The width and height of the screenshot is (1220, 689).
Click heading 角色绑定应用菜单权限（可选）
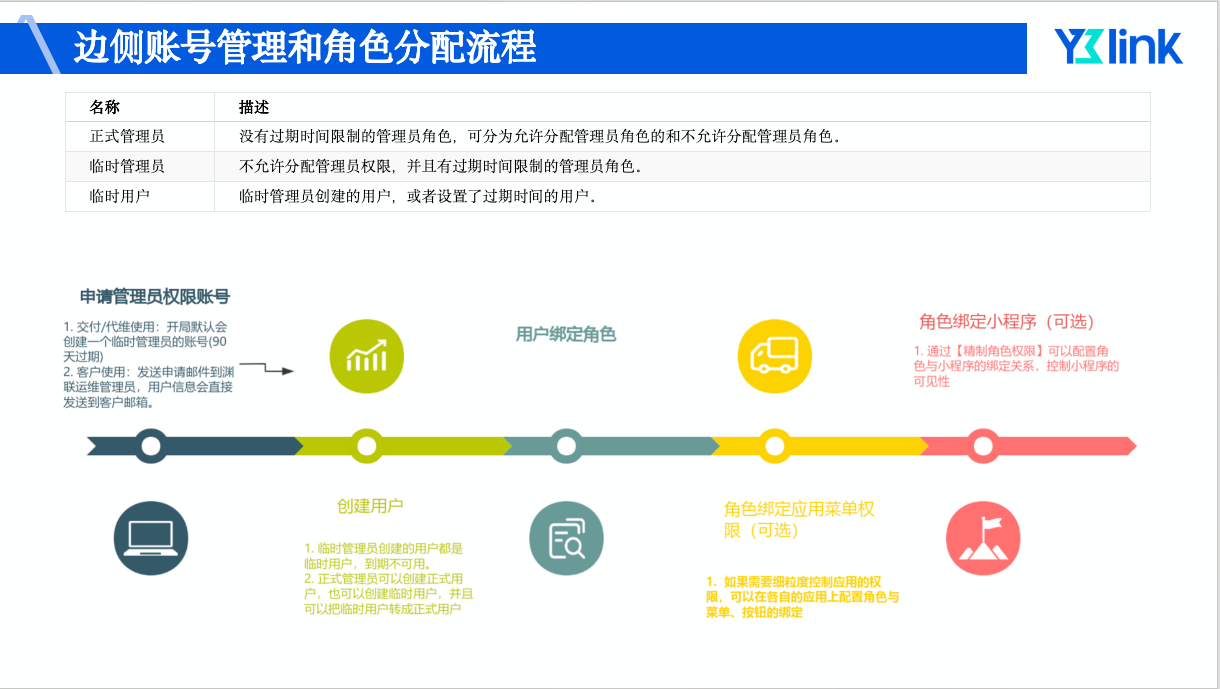tap(799, 519)
